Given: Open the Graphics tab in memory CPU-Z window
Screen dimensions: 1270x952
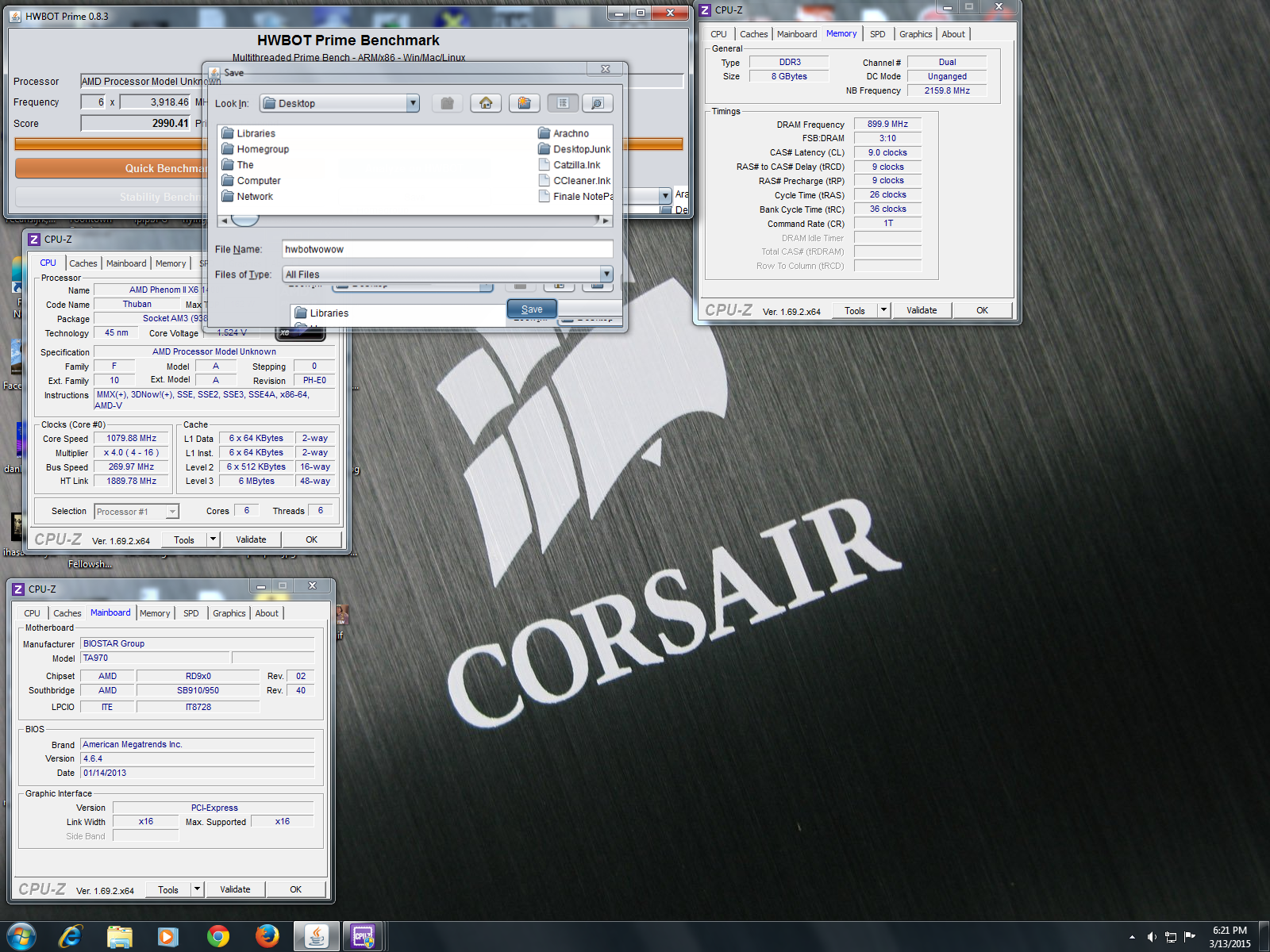Looking at the screenshot, I should click(915, 34).
